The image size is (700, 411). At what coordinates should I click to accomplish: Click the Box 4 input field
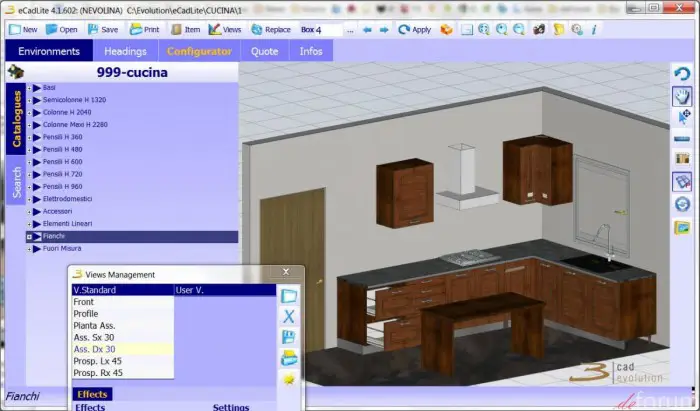[x=320, y=29]
